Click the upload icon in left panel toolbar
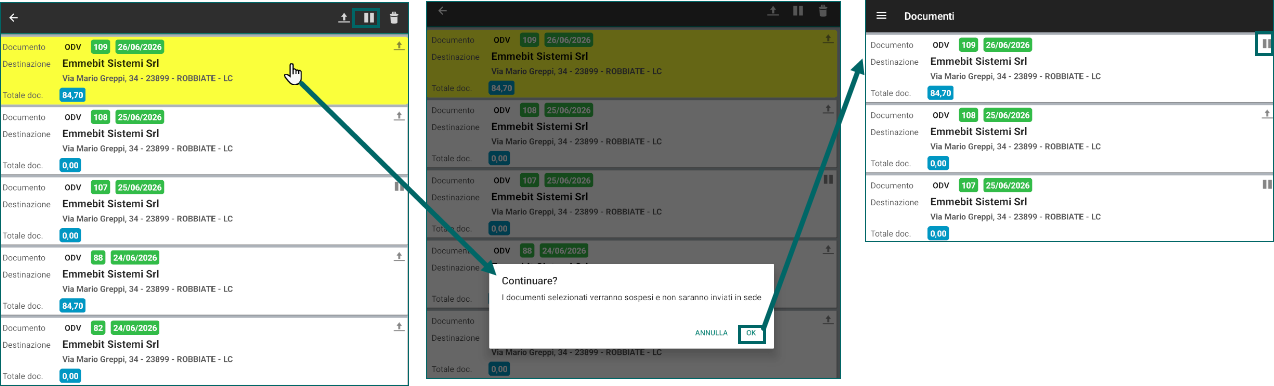This screenshot has width=1274, height=386. click(x=344, y=17)
